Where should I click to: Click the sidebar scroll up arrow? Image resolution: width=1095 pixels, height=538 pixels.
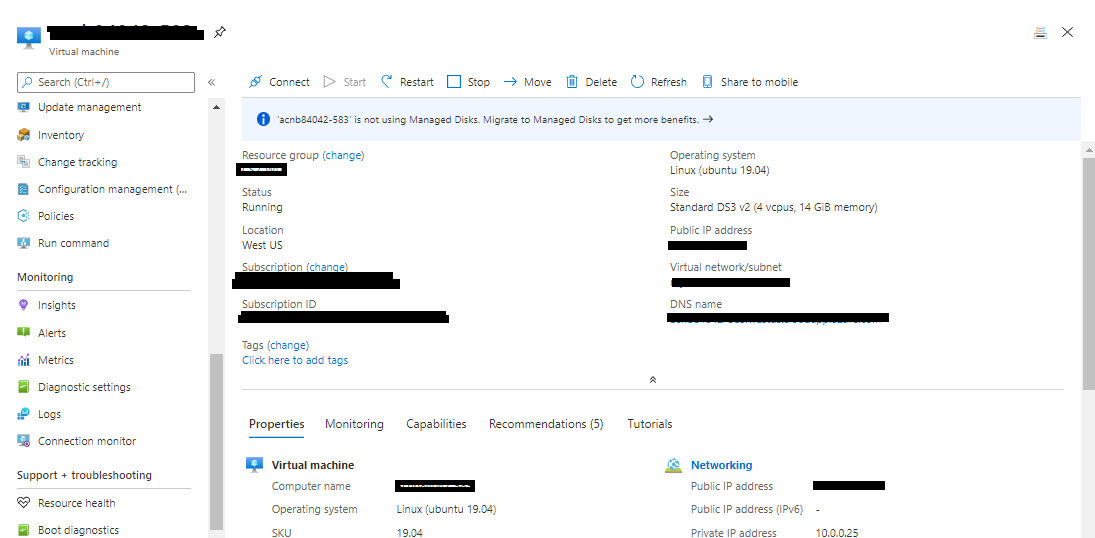tap(216, 107)
